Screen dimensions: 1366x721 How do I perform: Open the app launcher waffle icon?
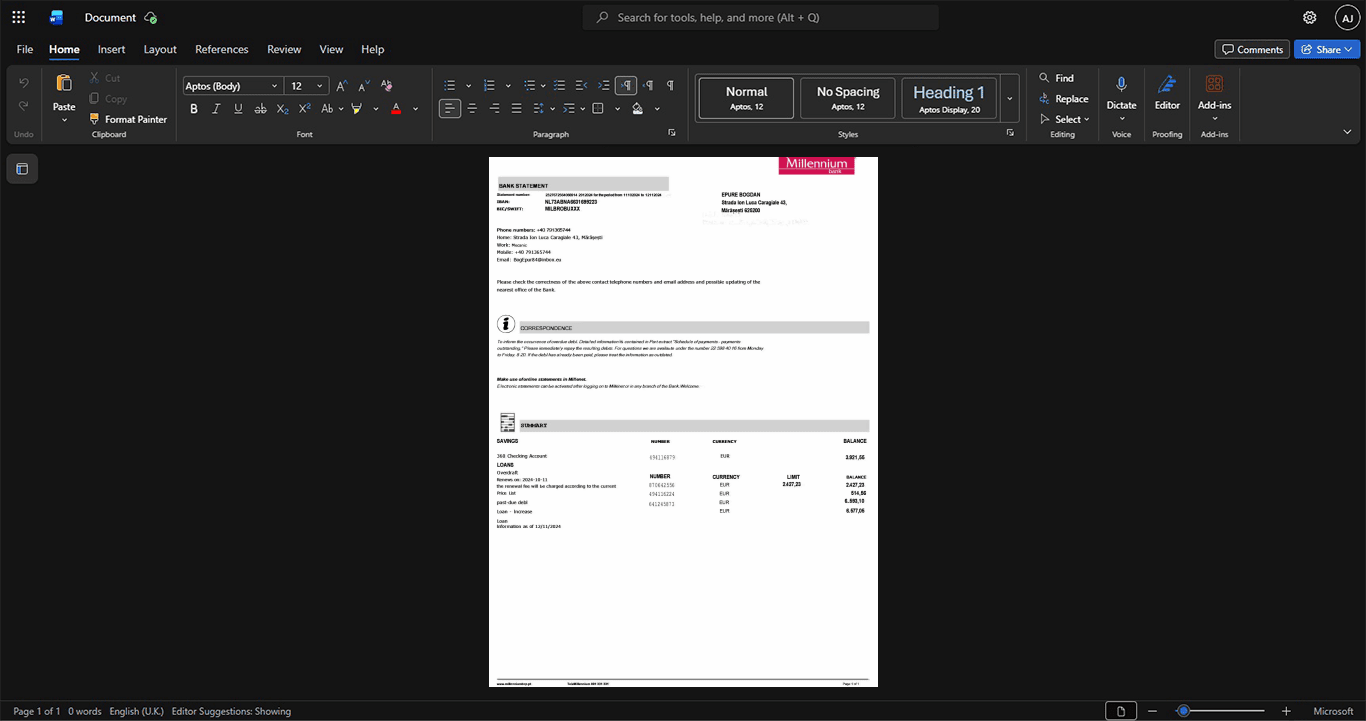click(18, 17)
